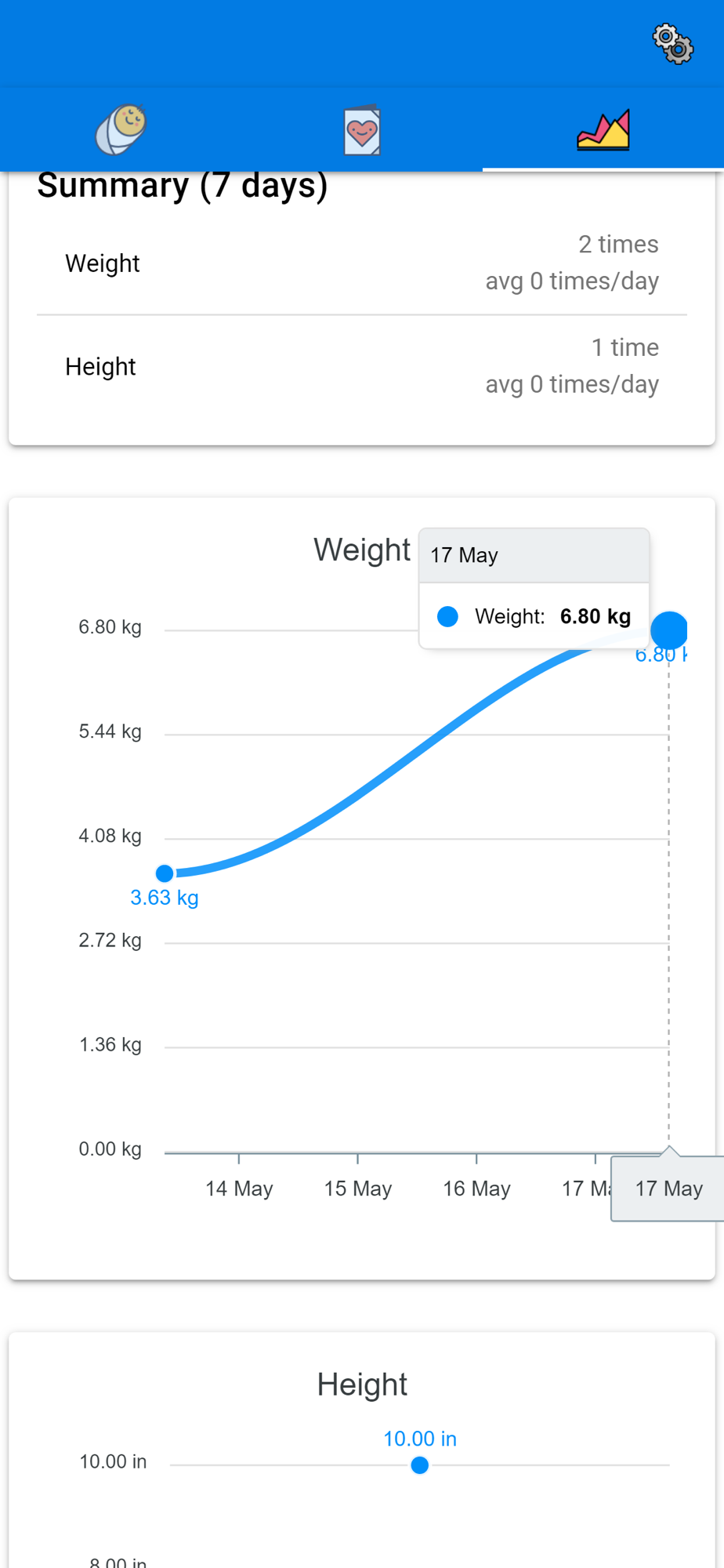Click the 3.63 kg point label
Image resolution: width=724 pixels, height=1568 pixels.
click(165, 898)
